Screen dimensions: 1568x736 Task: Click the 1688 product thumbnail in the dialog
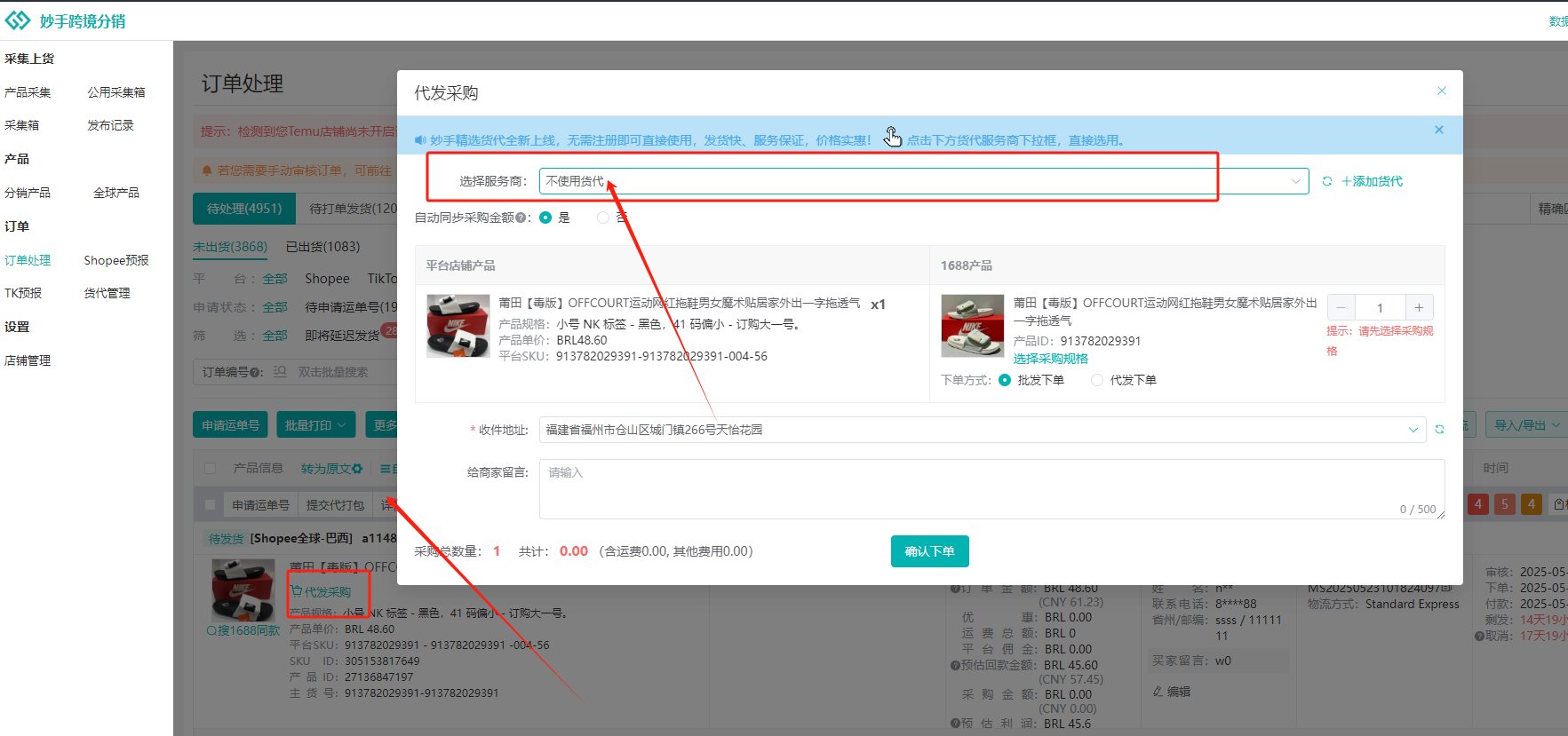pyautogui.click(x=973, y=326)
